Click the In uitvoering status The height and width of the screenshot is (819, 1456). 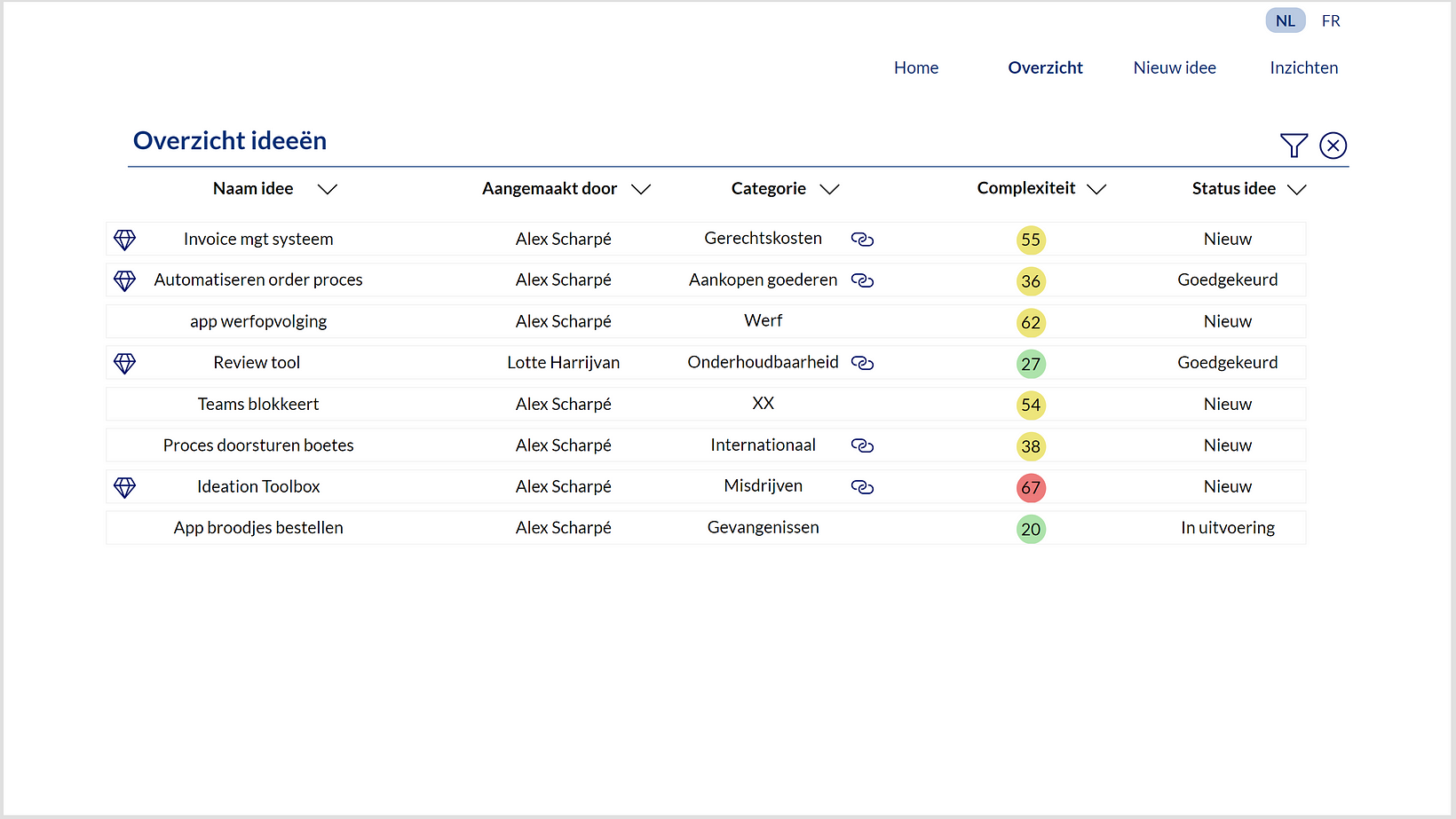tap(1228, 528)
